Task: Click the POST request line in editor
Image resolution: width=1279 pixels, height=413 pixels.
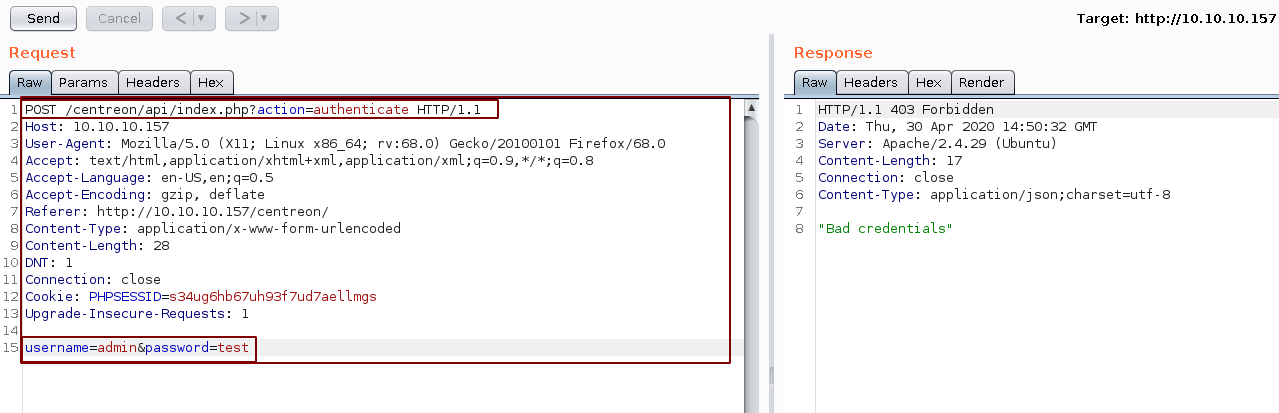Action: pyautogui.click(x=260, y=109)
